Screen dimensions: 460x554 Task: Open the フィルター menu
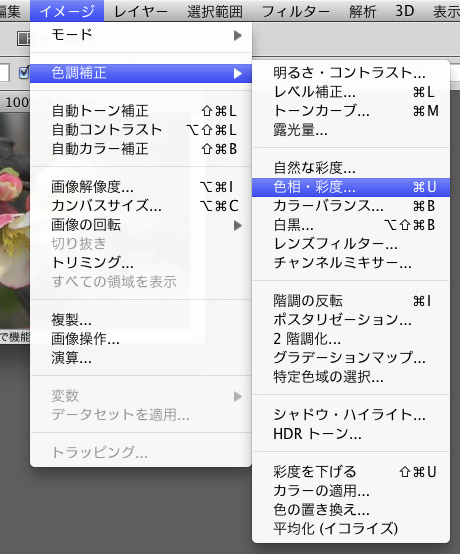pyautogui.click(x=295, y=11)
